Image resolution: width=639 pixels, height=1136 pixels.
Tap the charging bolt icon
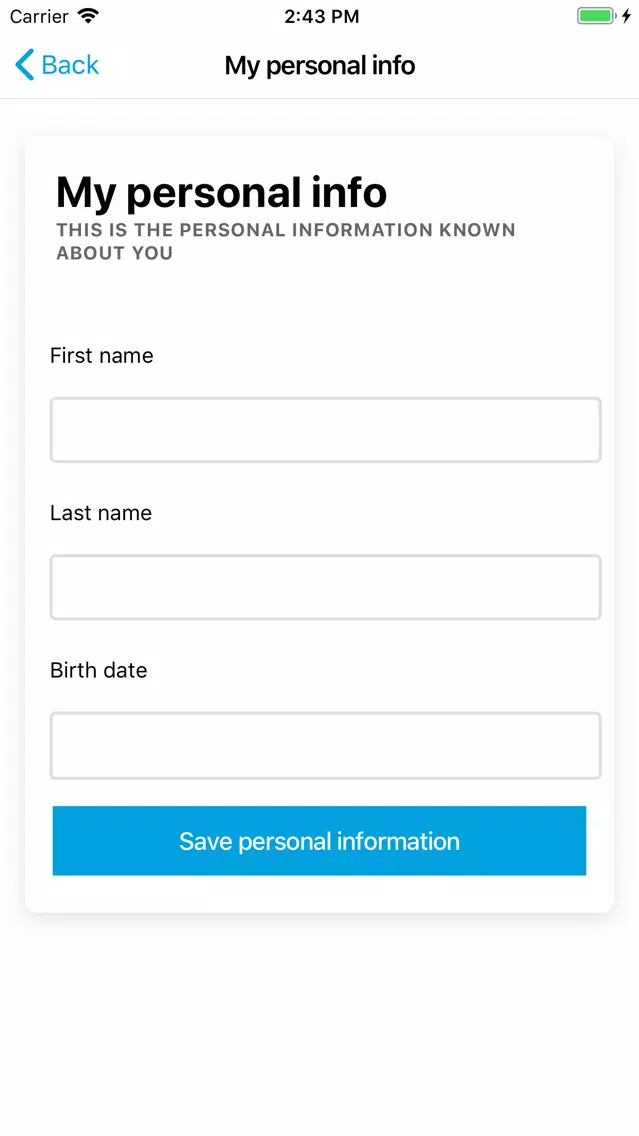click(x=627, y=16)
